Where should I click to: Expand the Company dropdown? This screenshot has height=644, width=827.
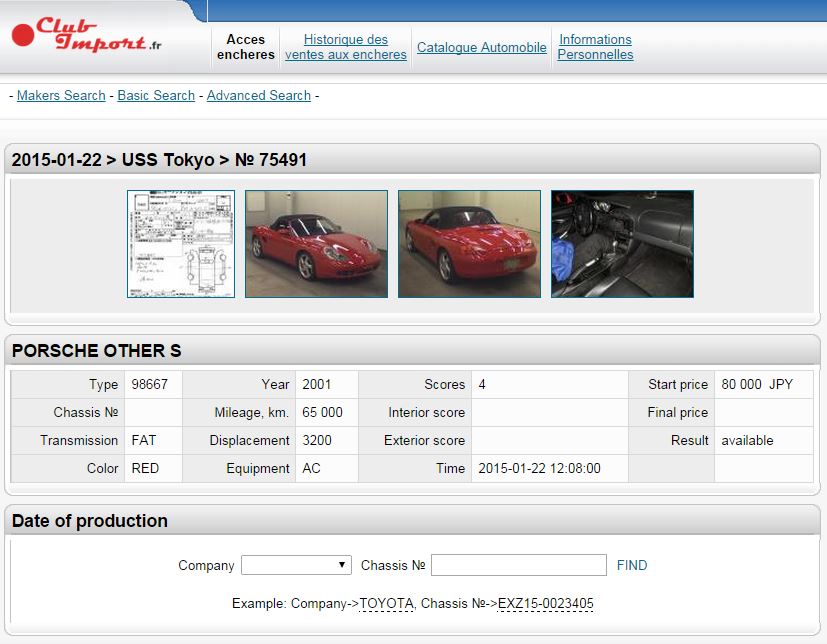pos(296,565)
